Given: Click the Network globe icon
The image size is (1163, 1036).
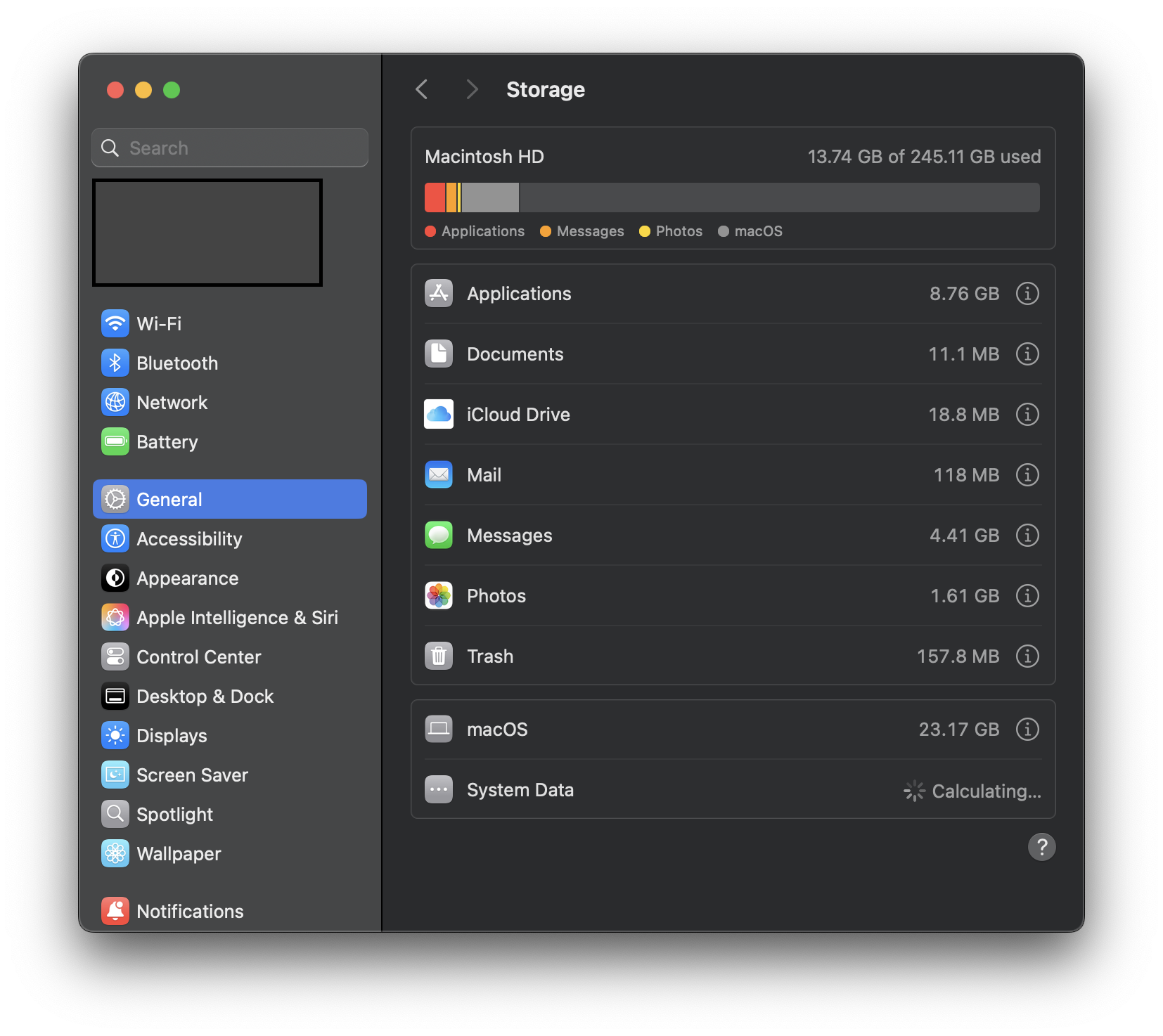Looking at the screenshot, I should (115, 402).
